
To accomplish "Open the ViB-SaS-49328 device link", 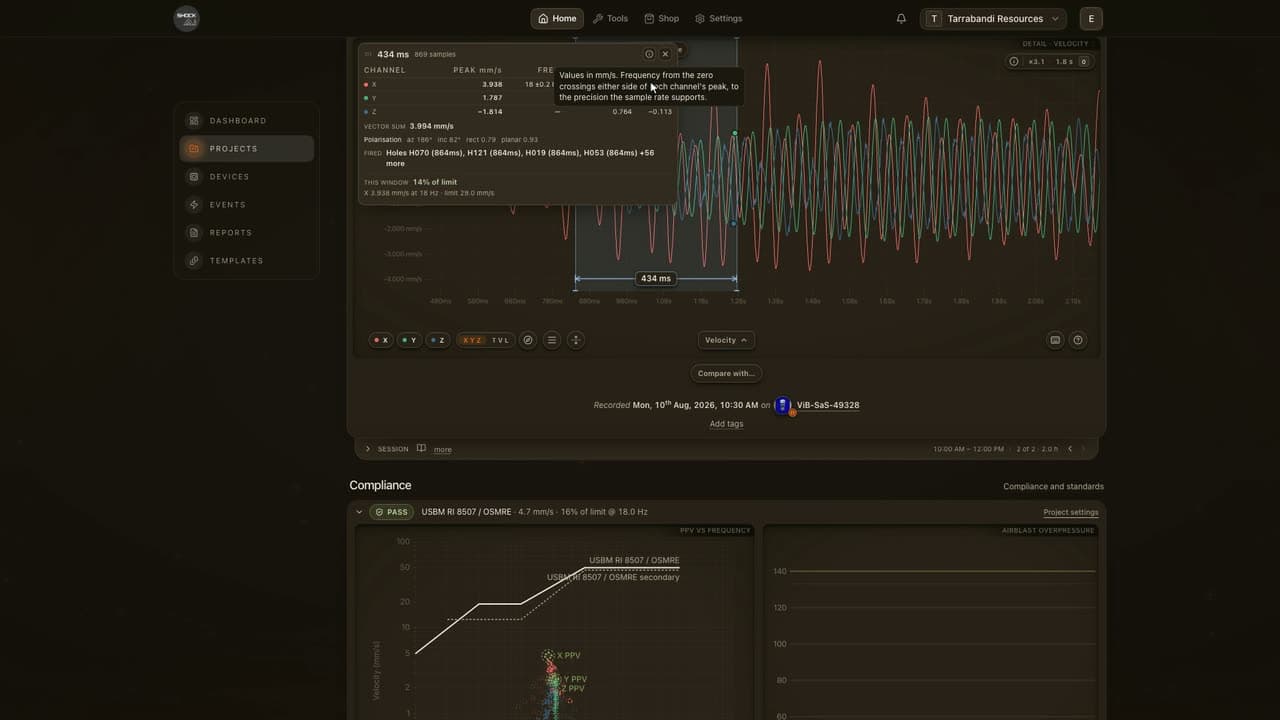I will (x=828, y=405).
